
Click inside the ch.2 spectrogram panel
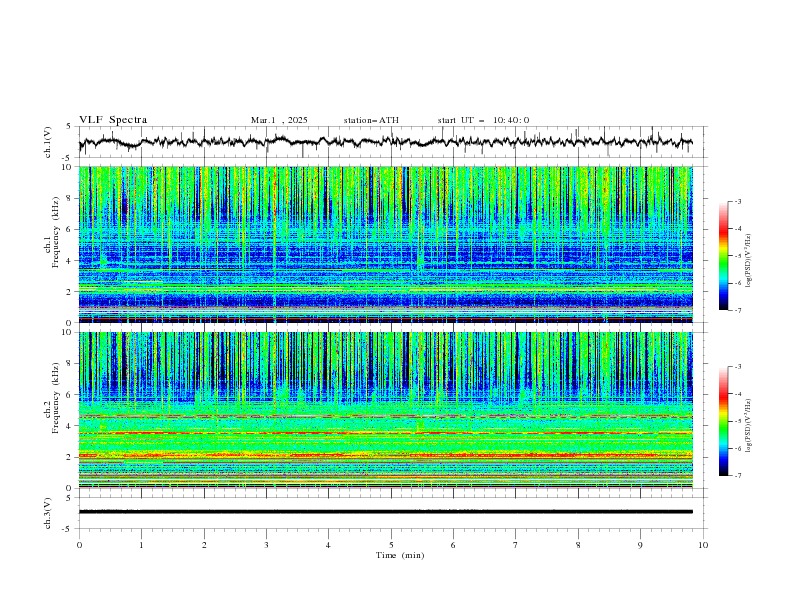[x=386, y=410]
